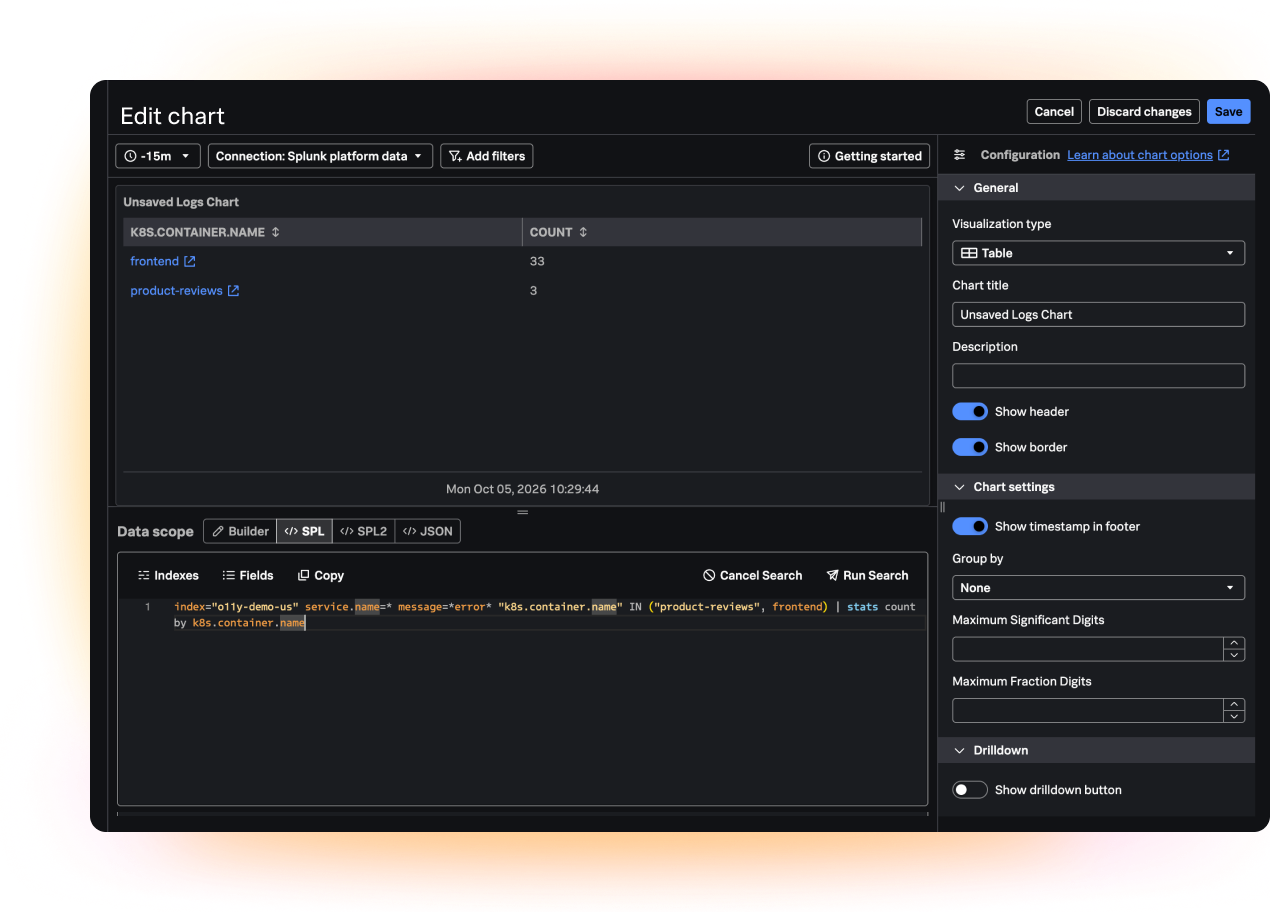The image size is (1270, 912).
Task: Click the count value 33
Action: point(537,261)
